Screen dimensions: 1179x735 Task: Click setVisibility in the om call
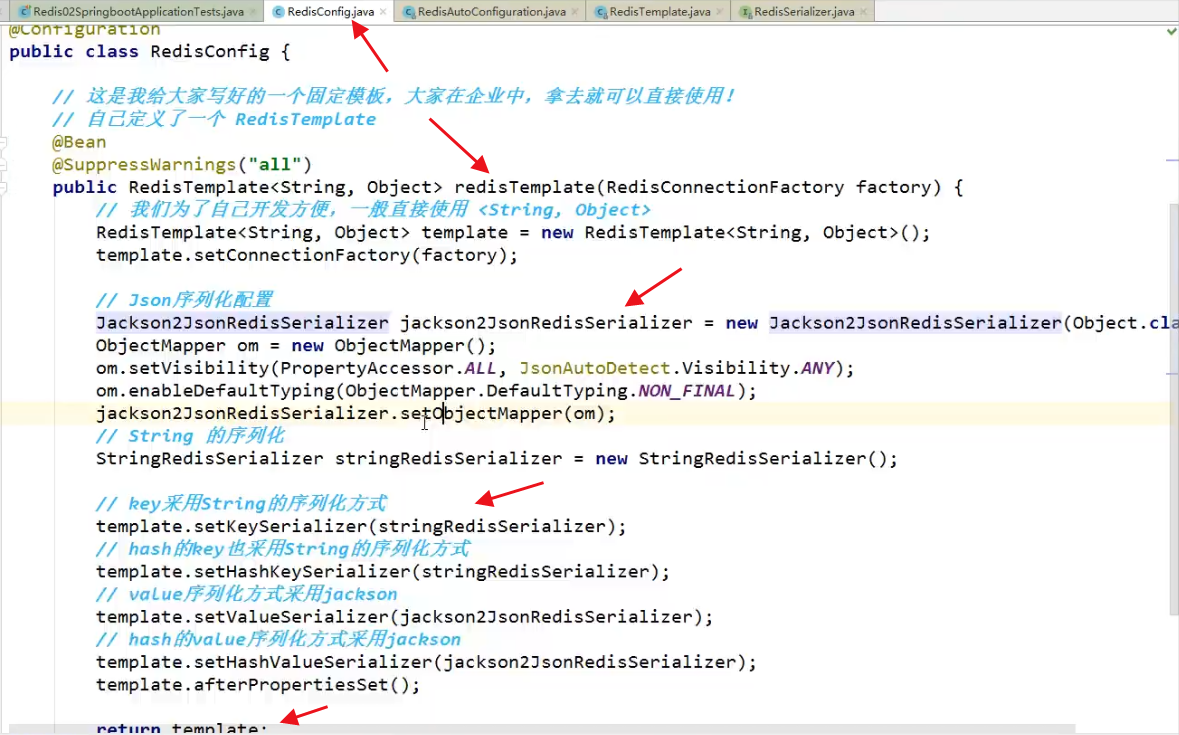click(199, 368)
